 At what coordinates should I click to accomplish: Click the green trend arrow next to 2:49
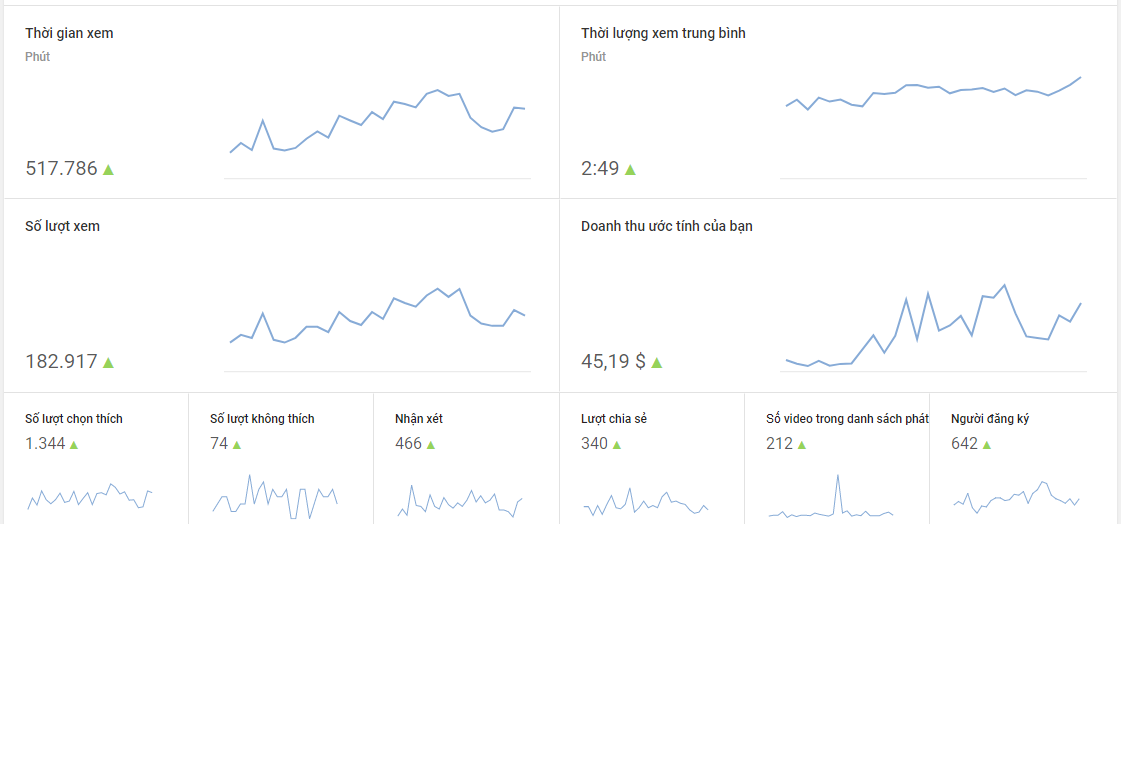pyautogui.click(x=630, y=170)
